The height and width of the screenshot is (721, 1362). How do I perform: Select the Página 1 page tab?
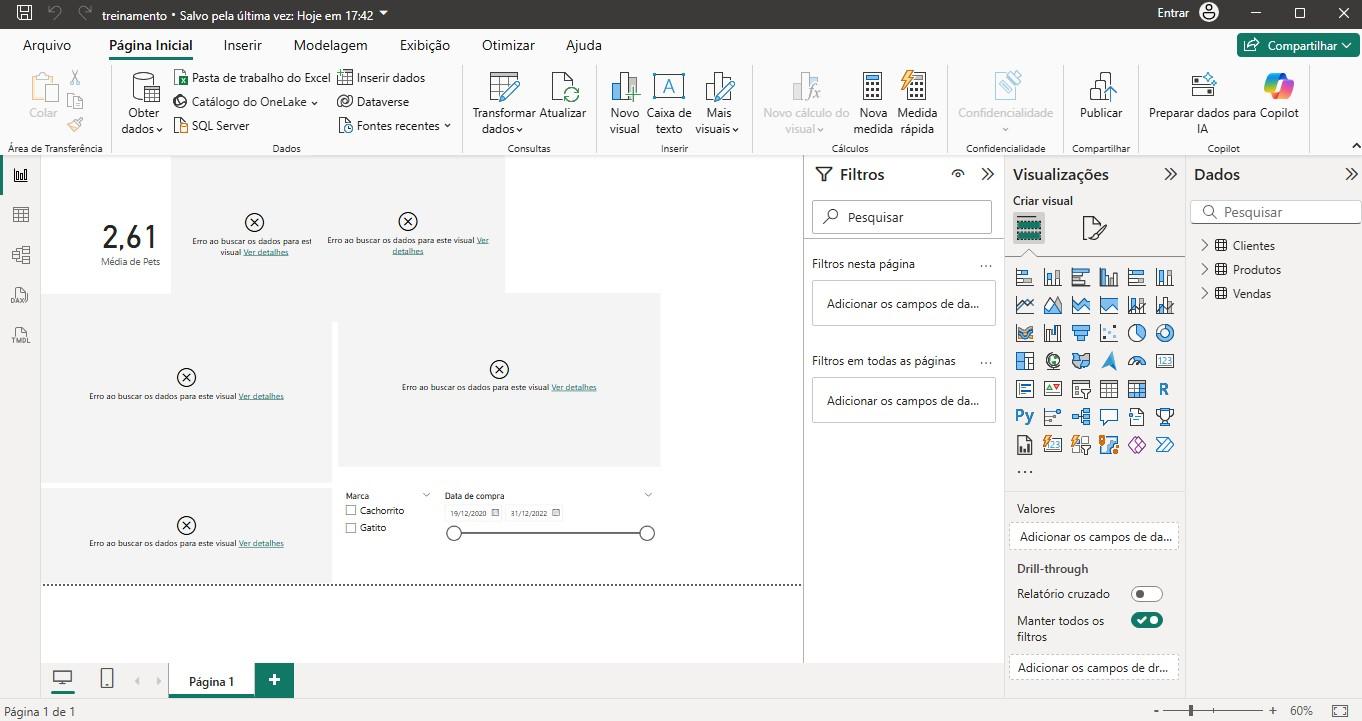(x=211, y=681)
